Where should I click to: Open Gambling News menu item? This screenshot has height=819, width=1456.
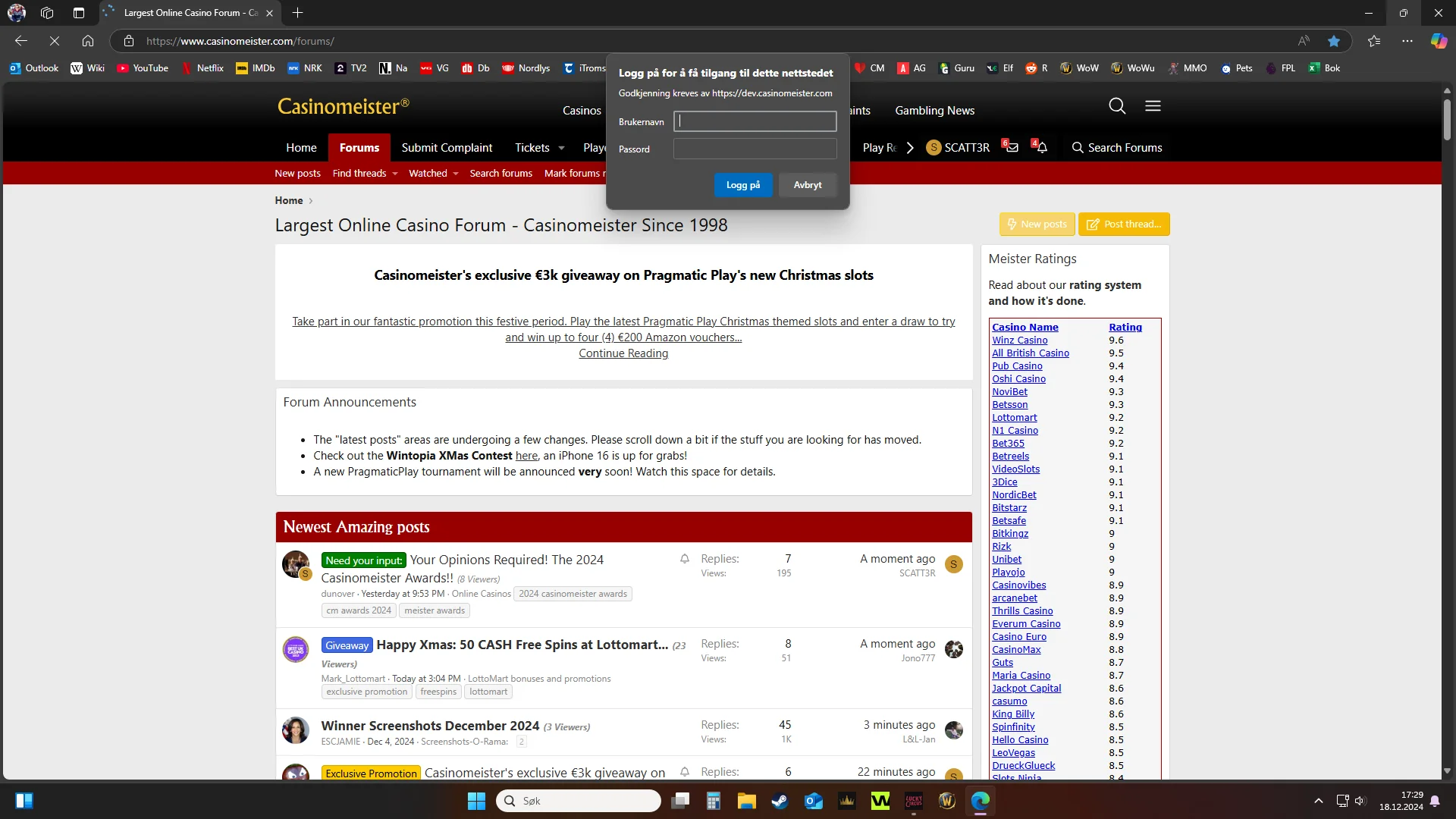pyautogui.click(x=935, y=111)
